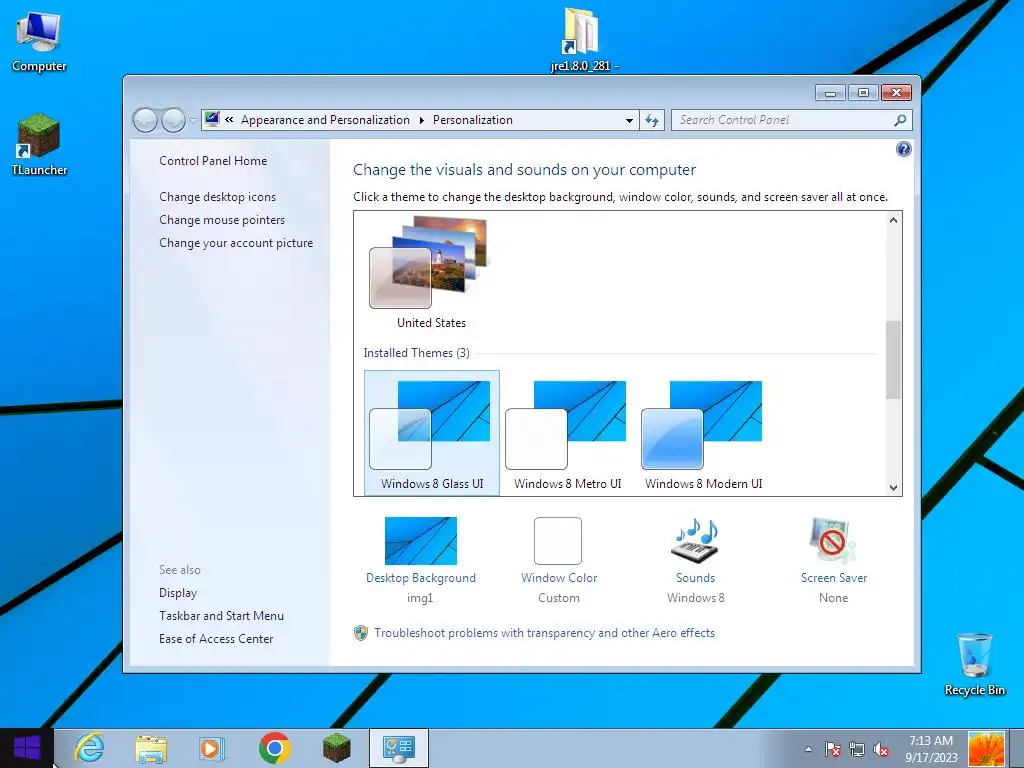Click the Installed Themes (3) heading
The height and width of the screenshot is (768, 1024).
click(416, 353)
